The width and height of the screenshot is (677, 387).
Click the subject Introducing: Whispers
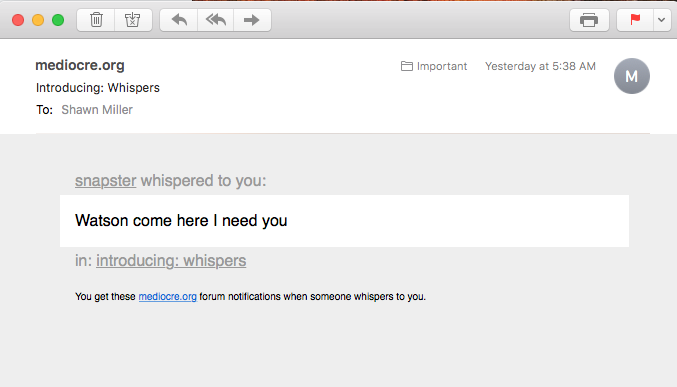pos(98,88)
